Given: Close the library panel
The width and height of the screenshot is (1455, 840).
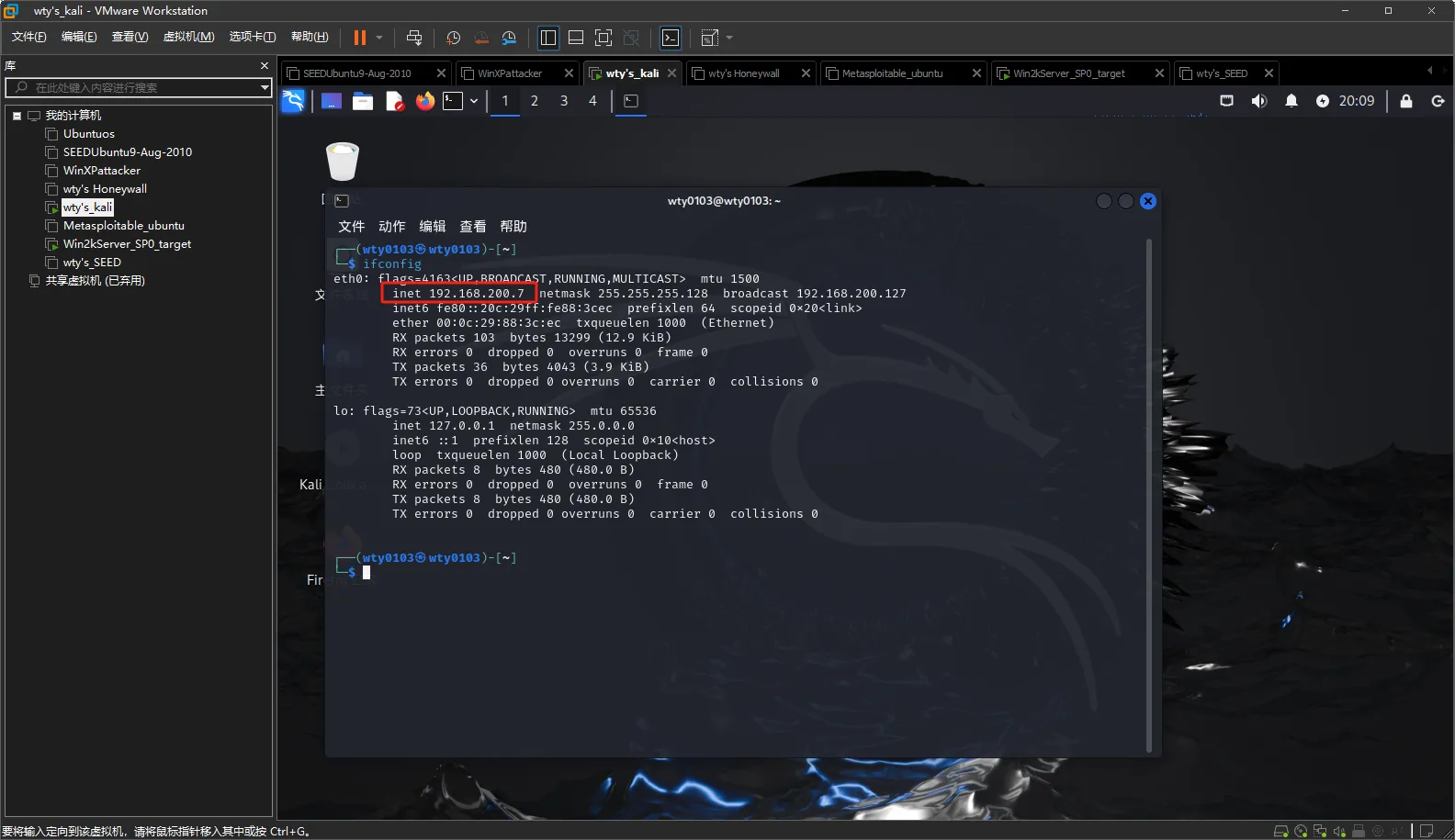Looking at the screenshot, I should coord(265,66).
